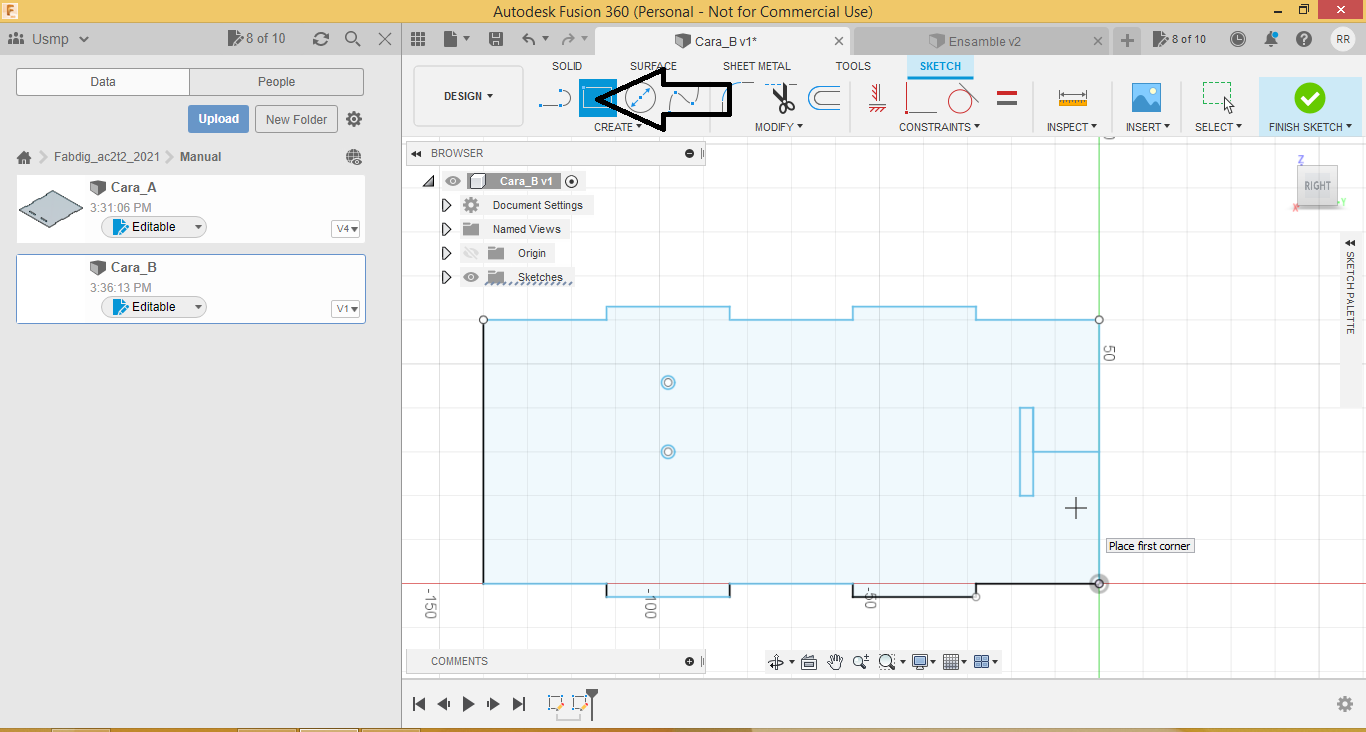Screen dimensions: 1366x732
Task: Open timeline settings gear
Action: pos(1345,704)
